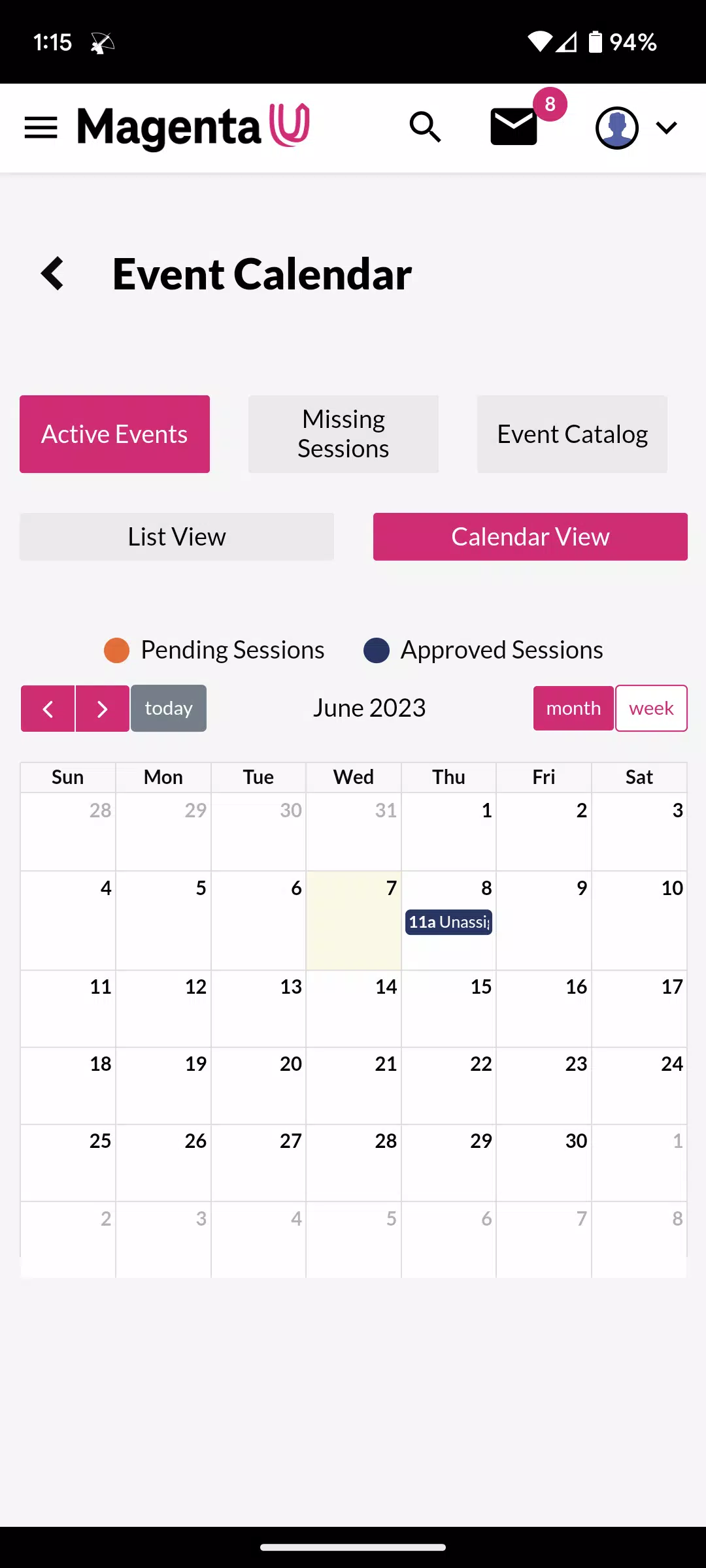Tap the Magenta U logo

(x=193, y=127)
